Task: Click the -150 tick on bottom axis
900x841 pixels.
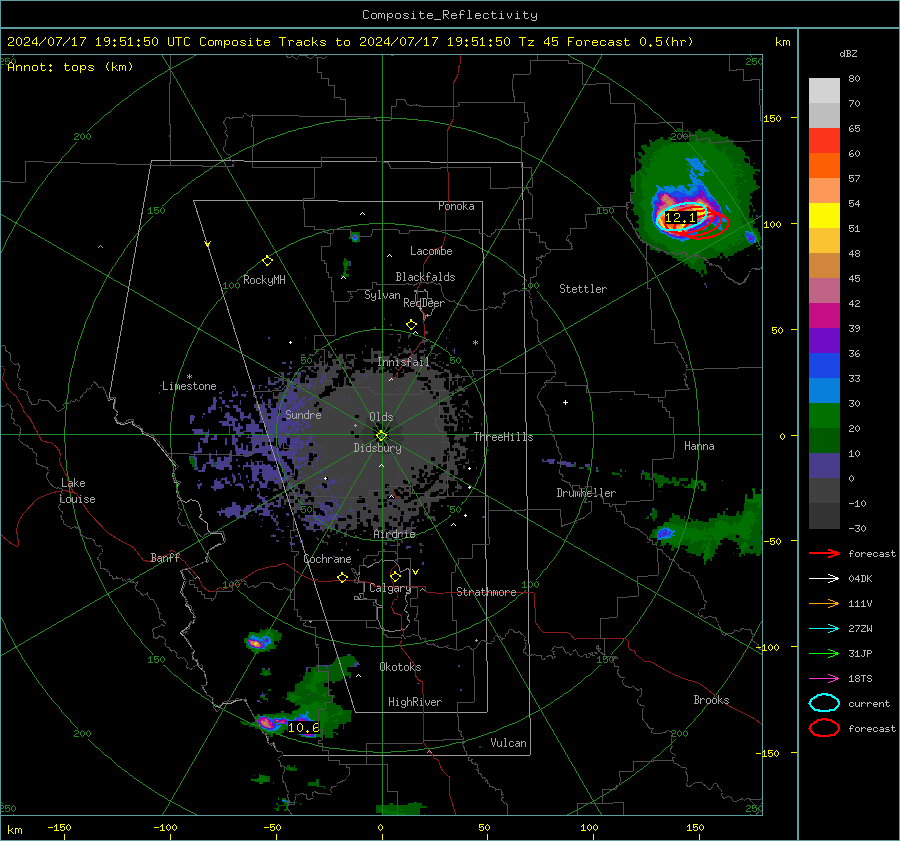Action: (59, 827)
